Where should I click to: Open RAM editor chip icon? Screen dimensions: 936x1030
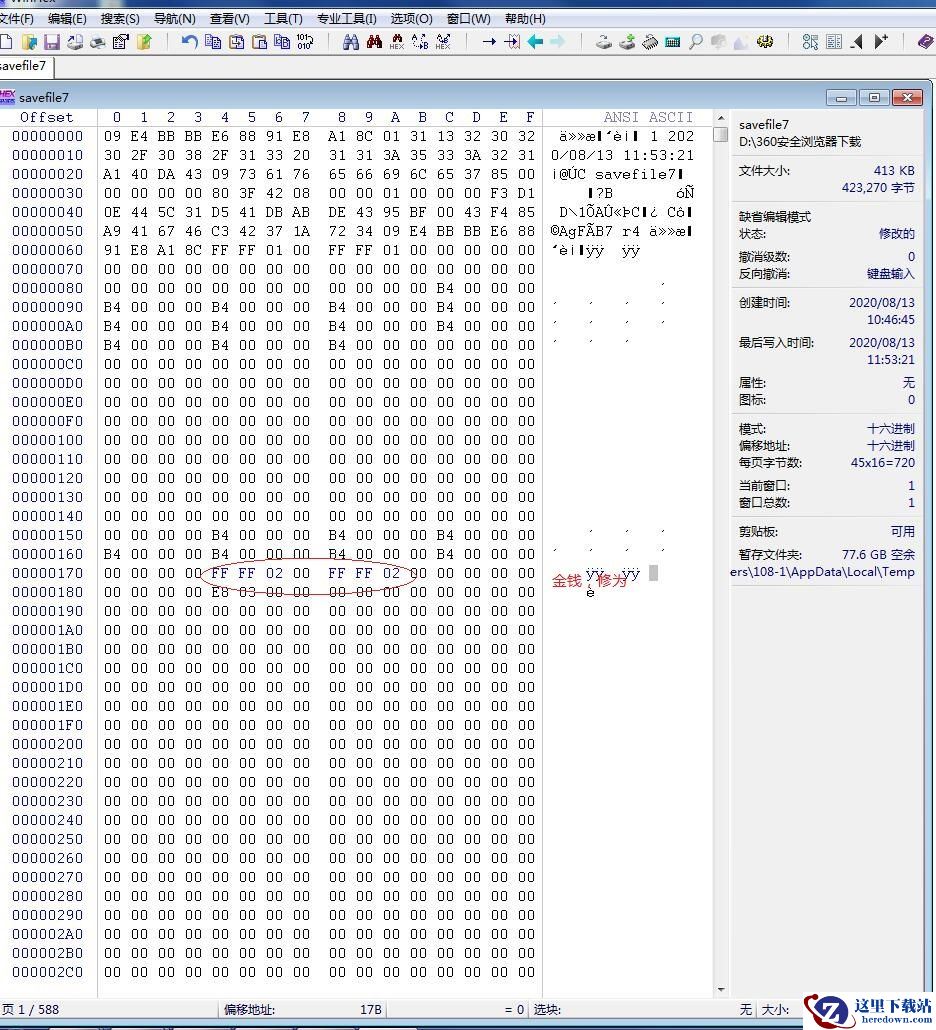650,42
